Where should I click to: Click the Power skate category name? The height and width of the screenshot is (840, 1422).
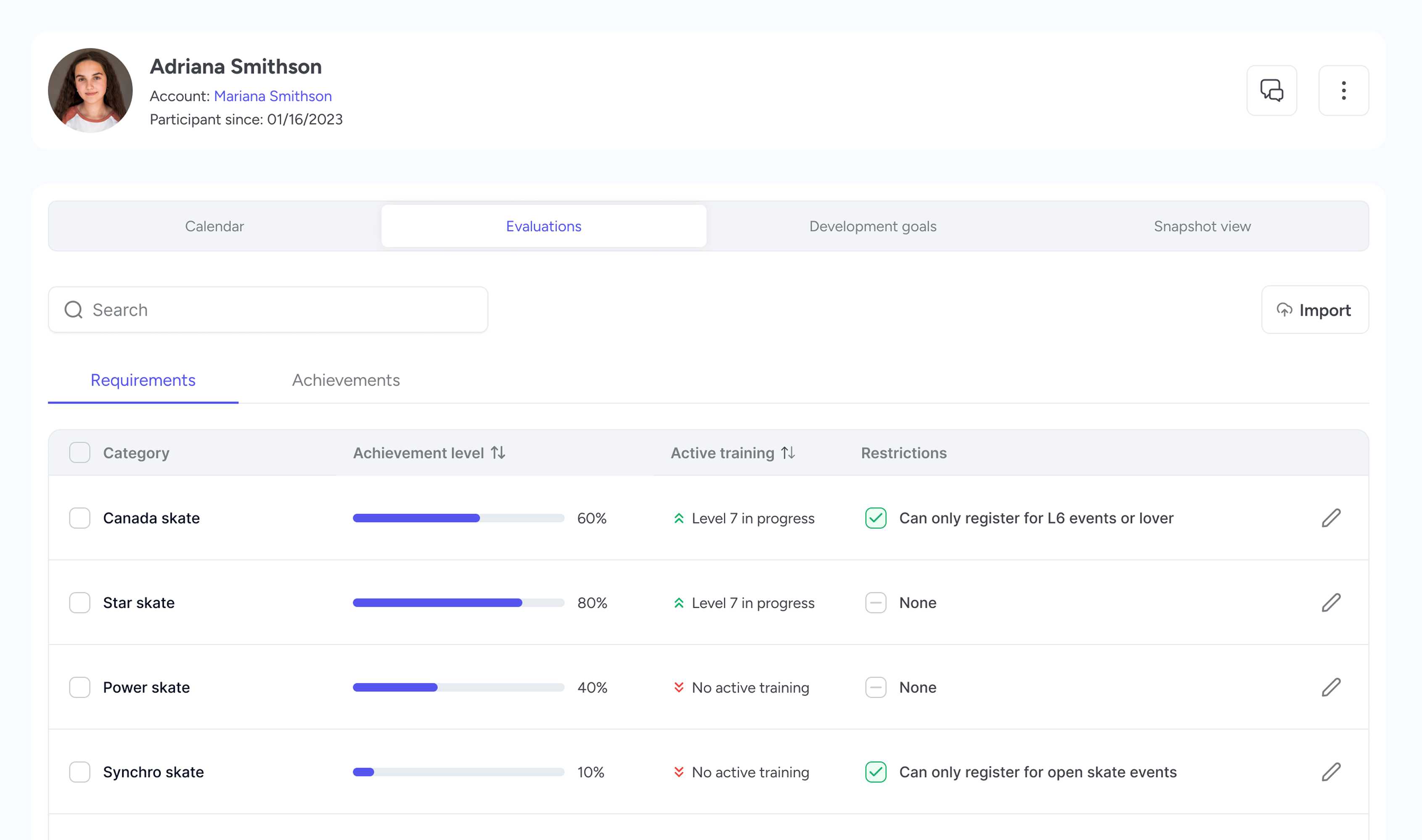(146, 687)
